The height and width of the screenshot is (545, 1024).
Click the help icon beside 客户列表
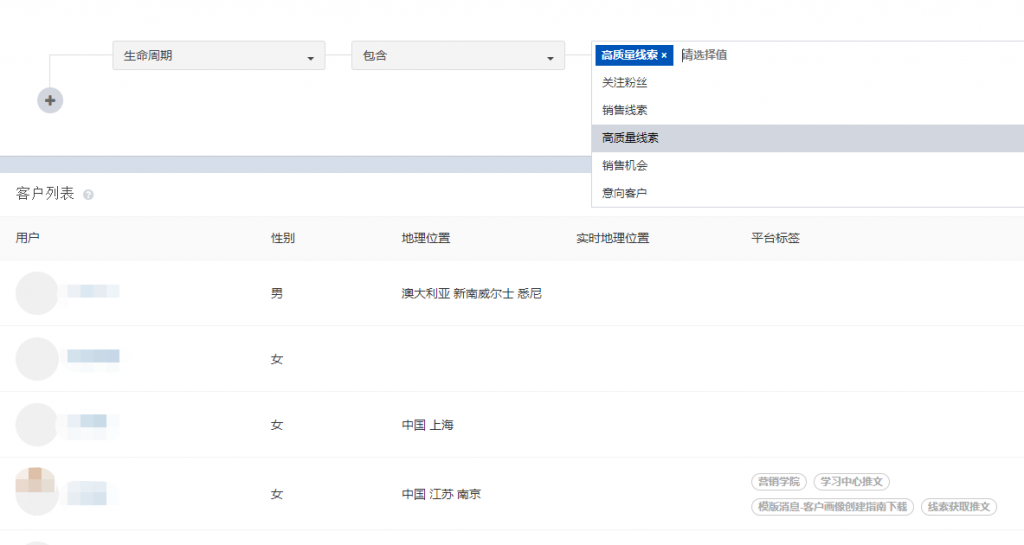[88, 195]
